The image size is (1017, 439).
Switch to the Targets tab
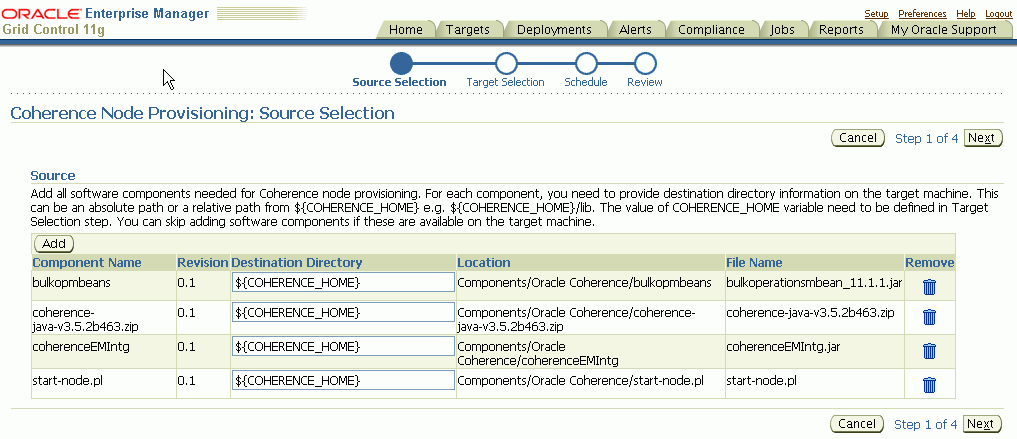pos(468,30)
